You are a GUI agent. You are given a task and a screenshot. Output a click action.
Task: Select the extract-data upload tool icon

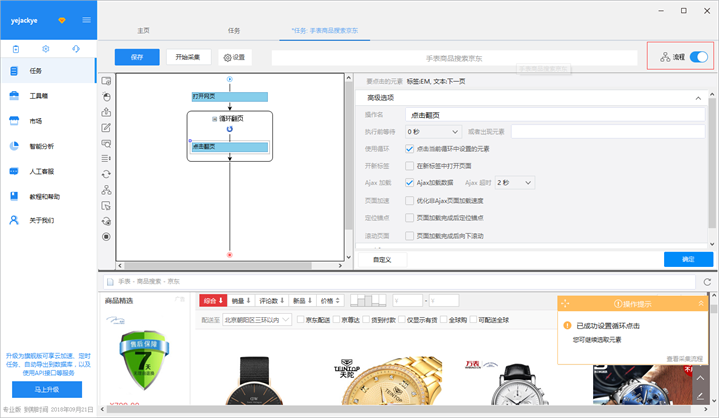pyautogui.click(x=106, y=112)
